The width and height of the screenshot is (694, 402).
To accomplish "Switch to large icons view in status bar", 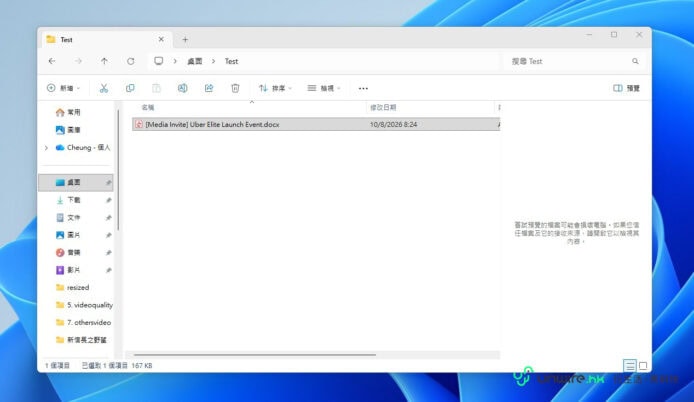I will click(643, 366).
